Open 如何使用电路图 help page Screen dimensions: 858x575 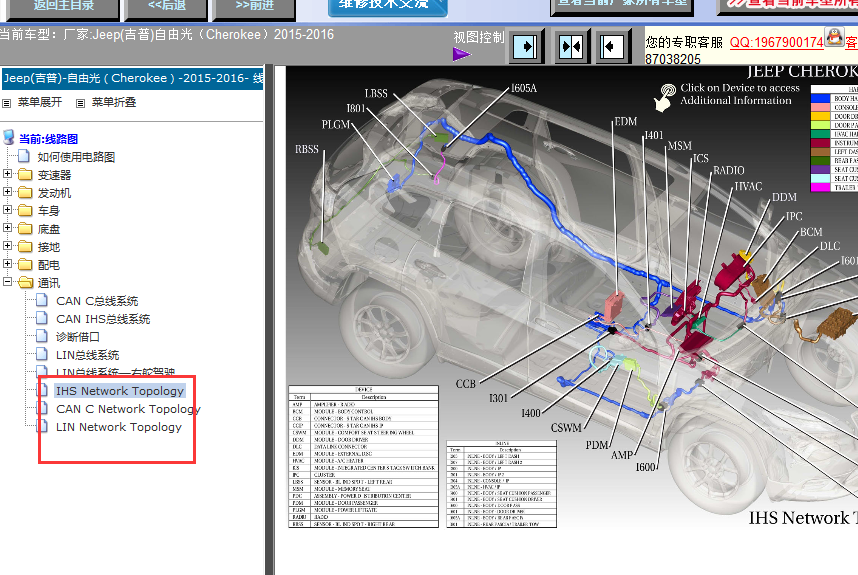point(76,157)
